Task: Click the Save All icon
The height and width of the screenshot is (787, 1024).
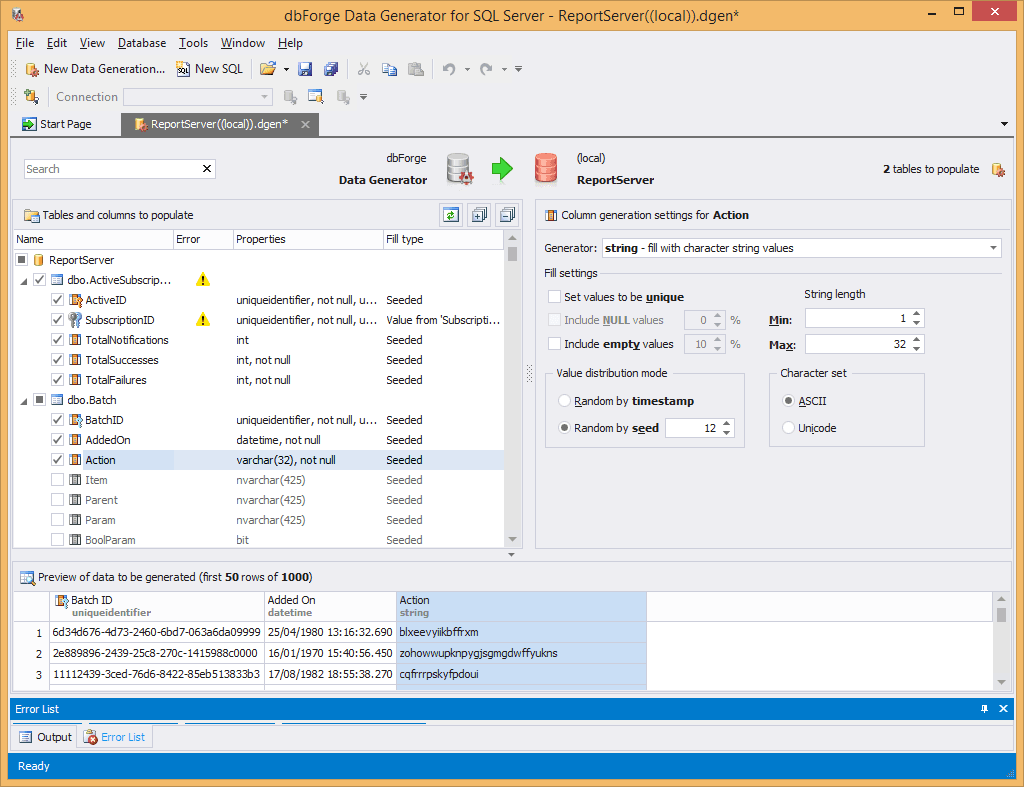Action: tap(331, 69)
